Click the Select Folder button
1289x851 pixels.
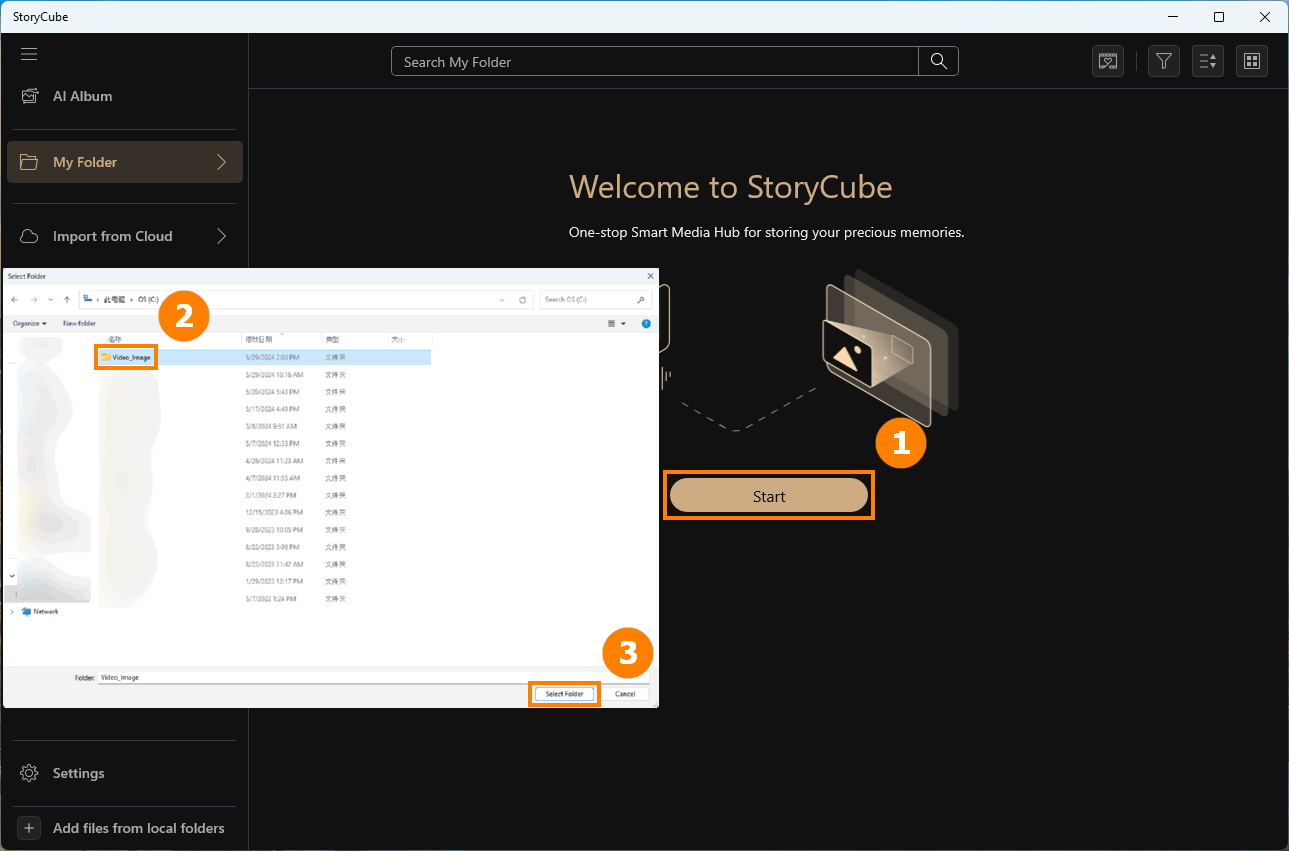point(564,694)
